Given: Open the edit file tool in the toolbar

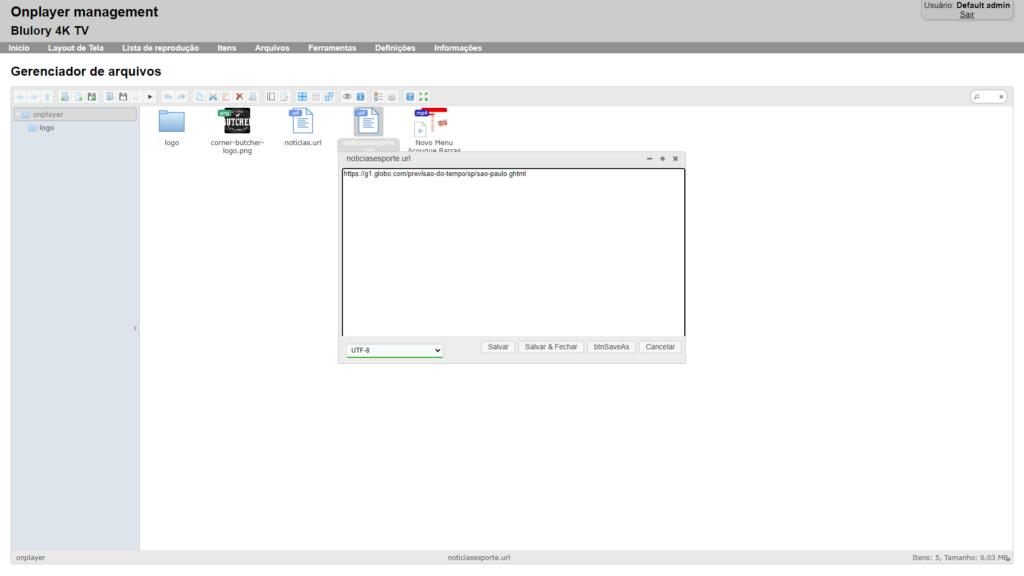Looking at the screenshot, I should pos(284,97).
